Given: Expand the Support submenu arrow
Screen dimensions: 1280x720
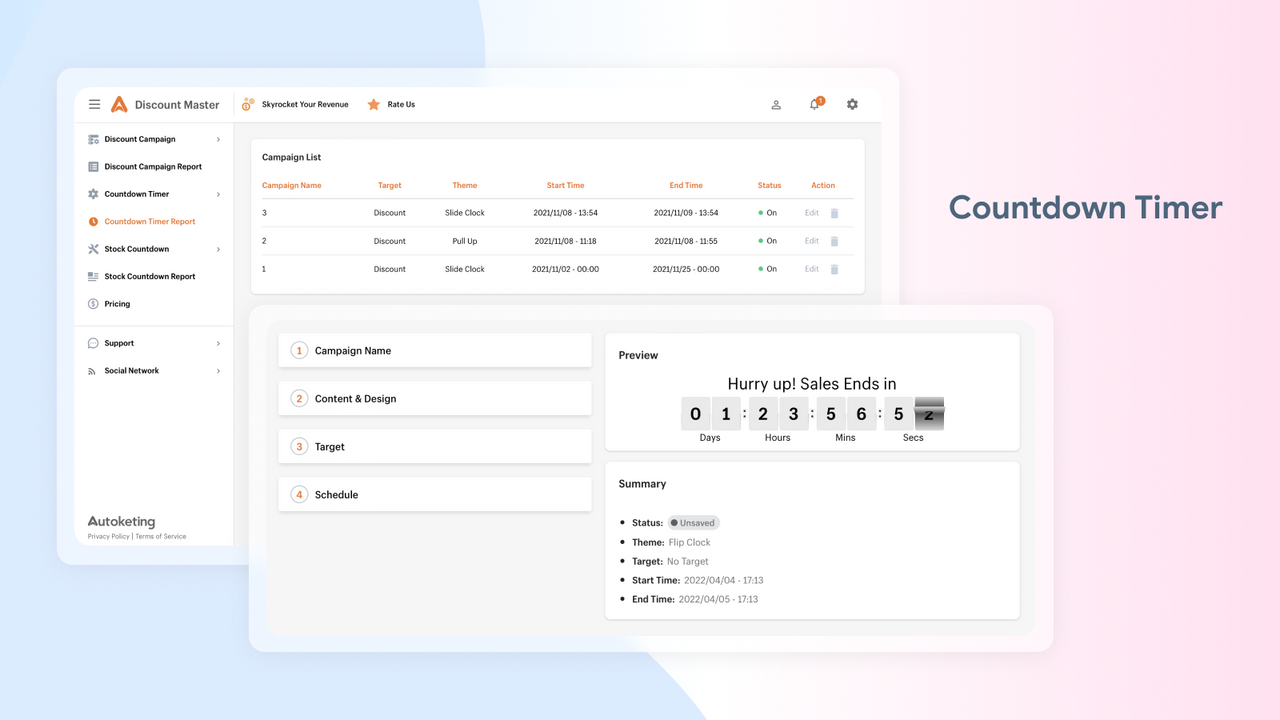Looking at the screenshot, I should (218, 343).
